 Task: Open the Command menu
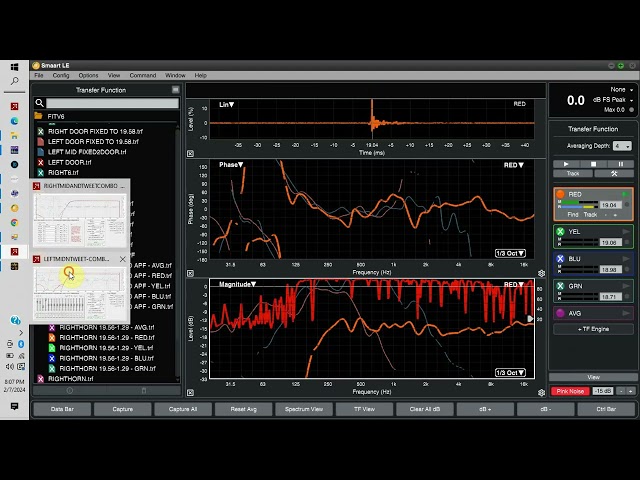click(143, 76)
